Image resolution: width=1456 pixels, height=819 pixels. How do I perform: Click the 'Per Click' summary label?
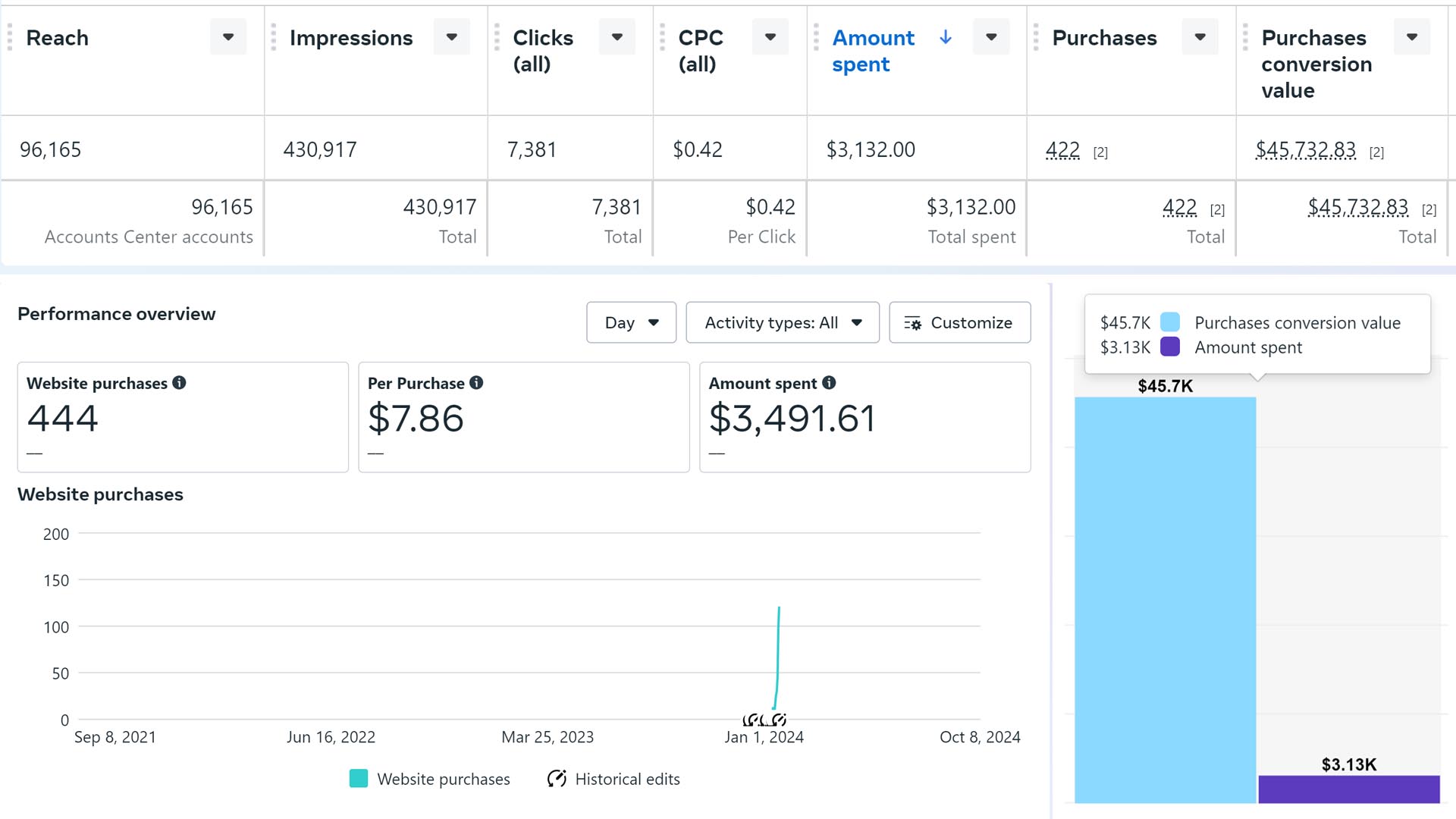click(x=761, y=237)
